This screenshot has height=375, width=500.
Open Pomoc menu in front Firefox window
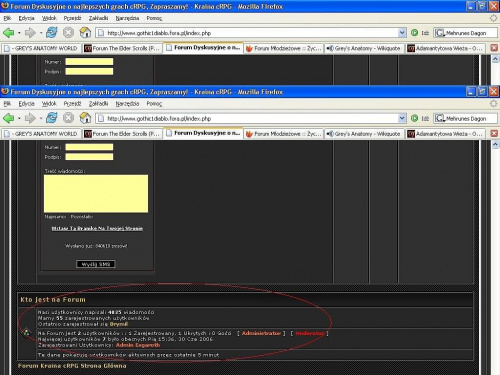pos(154,104)
